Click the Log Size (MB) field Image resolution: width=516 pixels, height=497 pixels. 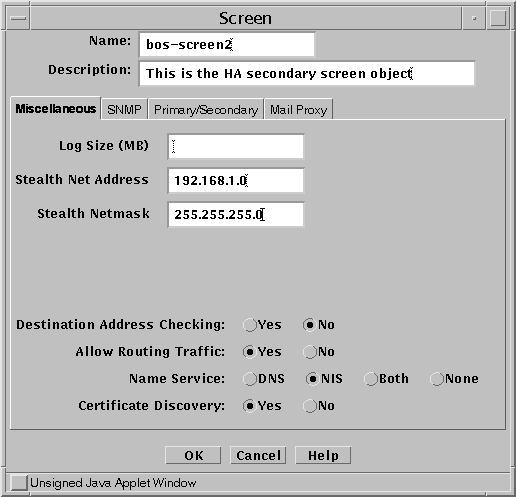[236, 146]
